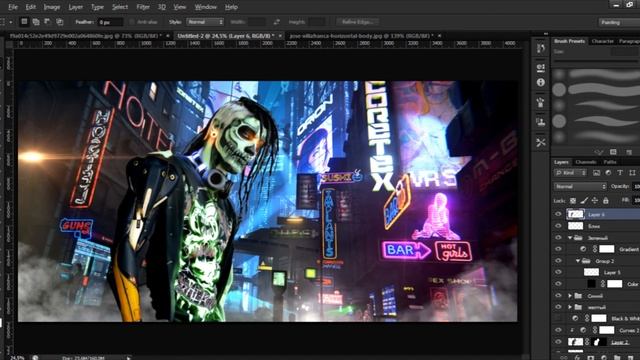The height and width of the screenshot is (360, 640).
Task: Click Lock transparent pixels icon
Action: coord(573,200)
